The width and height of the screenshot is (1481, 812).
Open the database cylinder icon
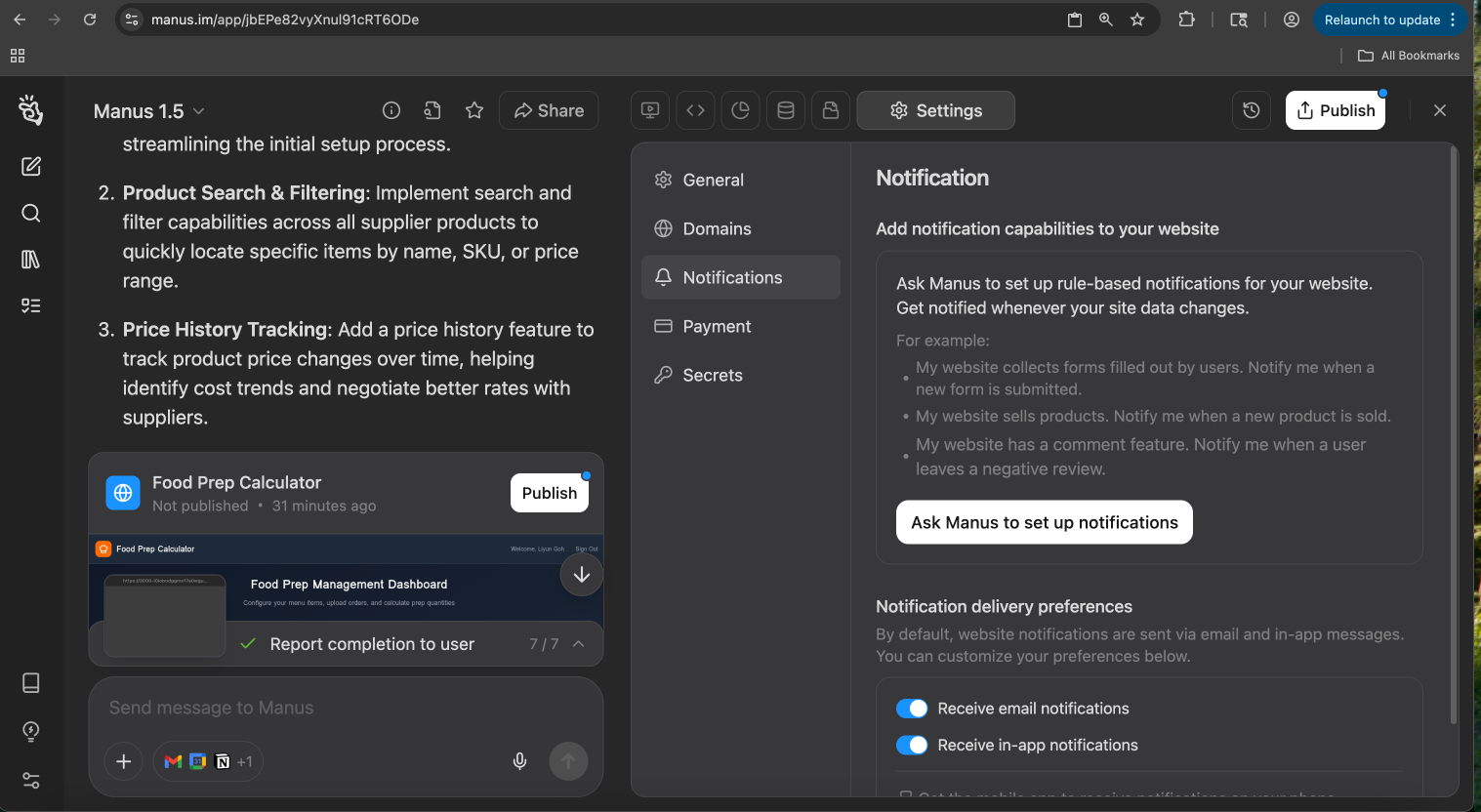point(786,110)
